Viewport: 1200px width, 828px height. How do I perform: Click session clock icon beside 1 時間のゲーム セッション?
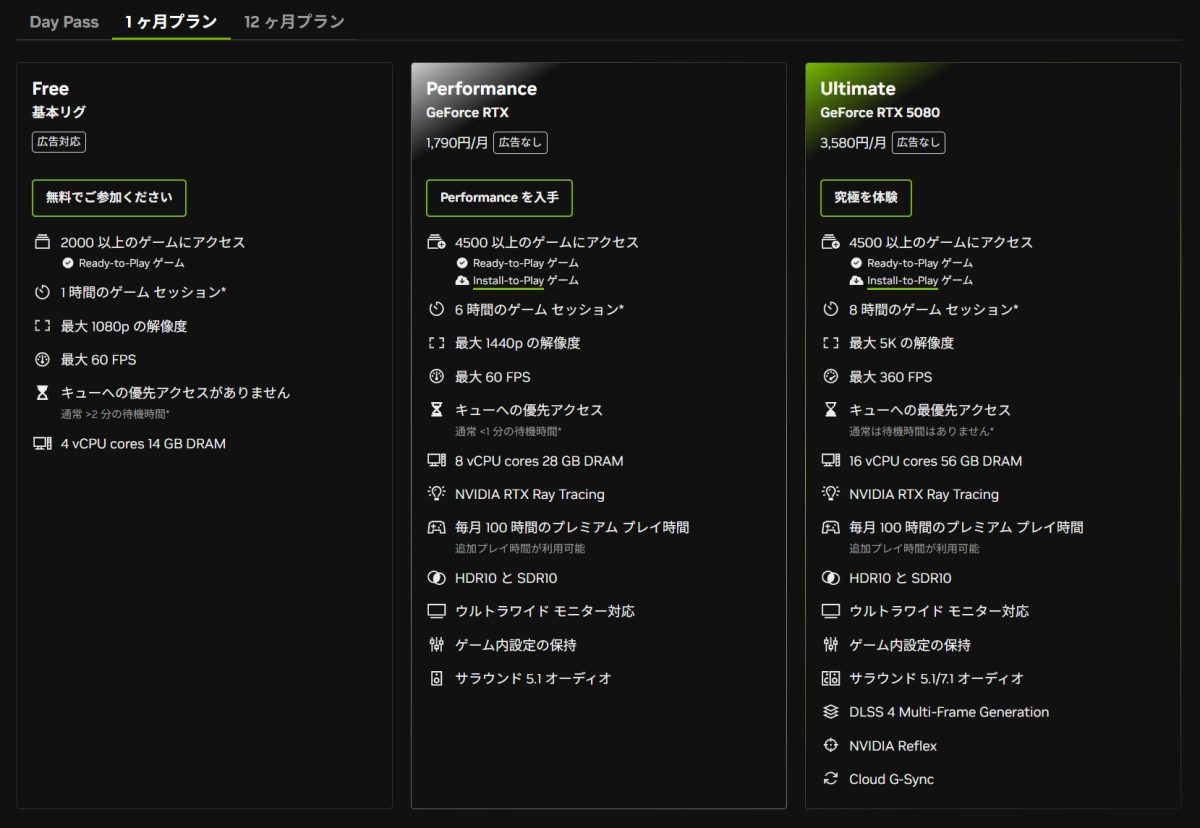point(42,293)
